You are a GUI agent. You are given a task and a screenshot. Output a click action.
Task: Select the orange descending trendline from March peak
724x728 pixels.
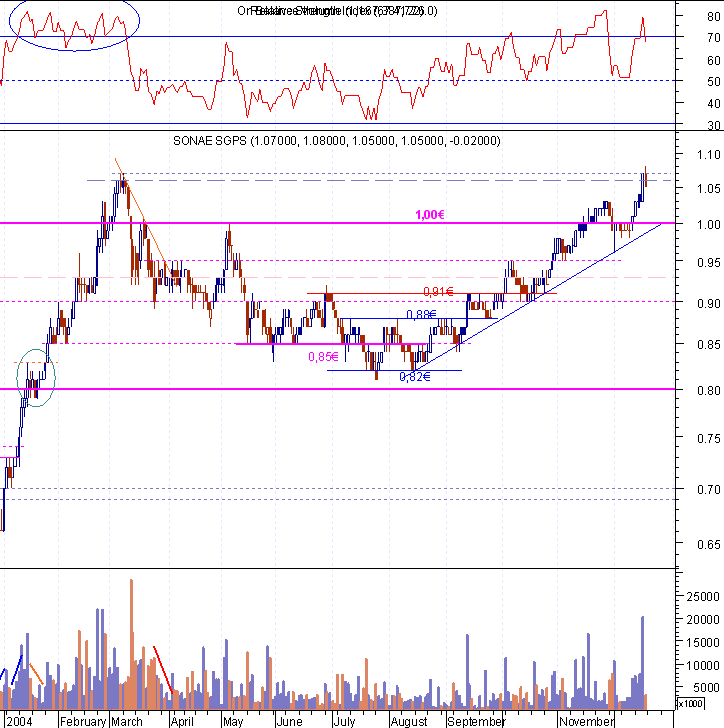tap(143, 218)
